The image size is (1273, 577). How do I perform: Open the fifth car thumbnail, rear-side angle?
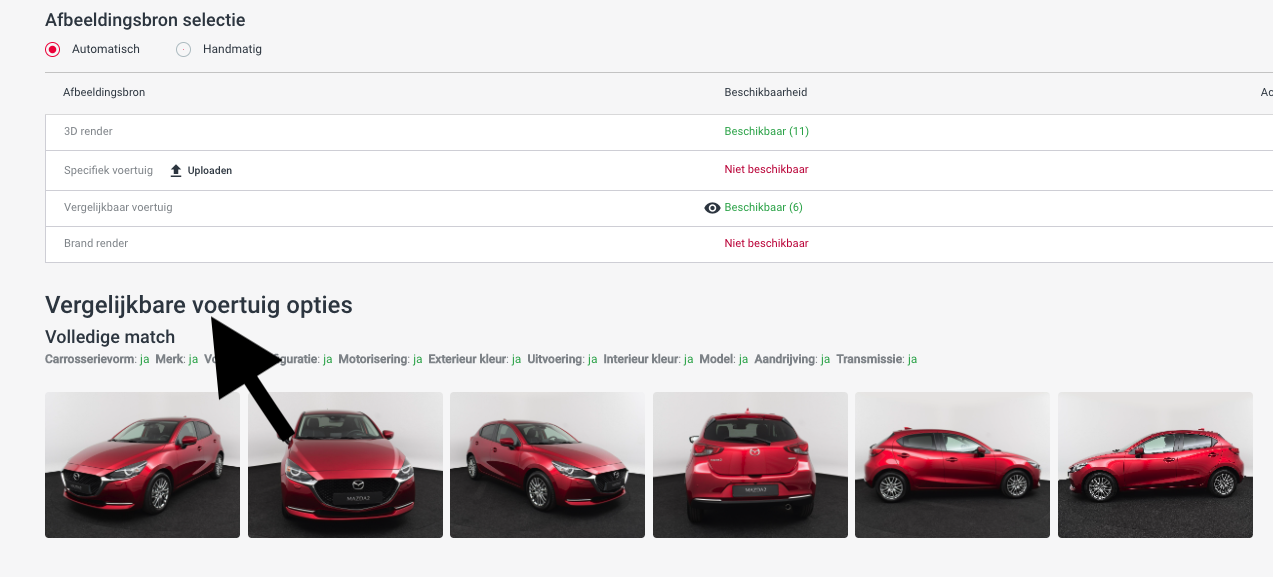(952, 465)
